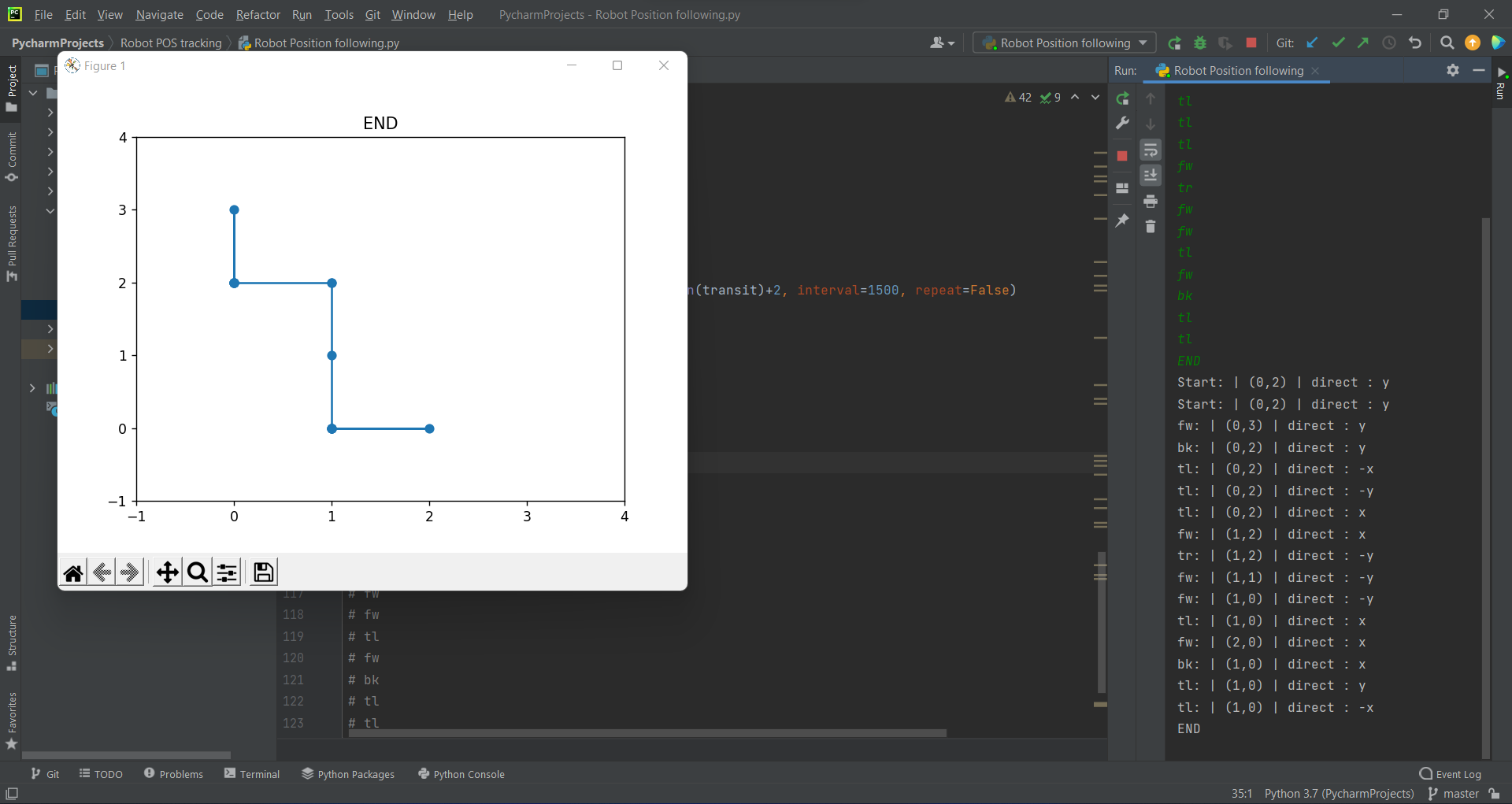
Task: Open the Event Log panel
Action: 1451,774
